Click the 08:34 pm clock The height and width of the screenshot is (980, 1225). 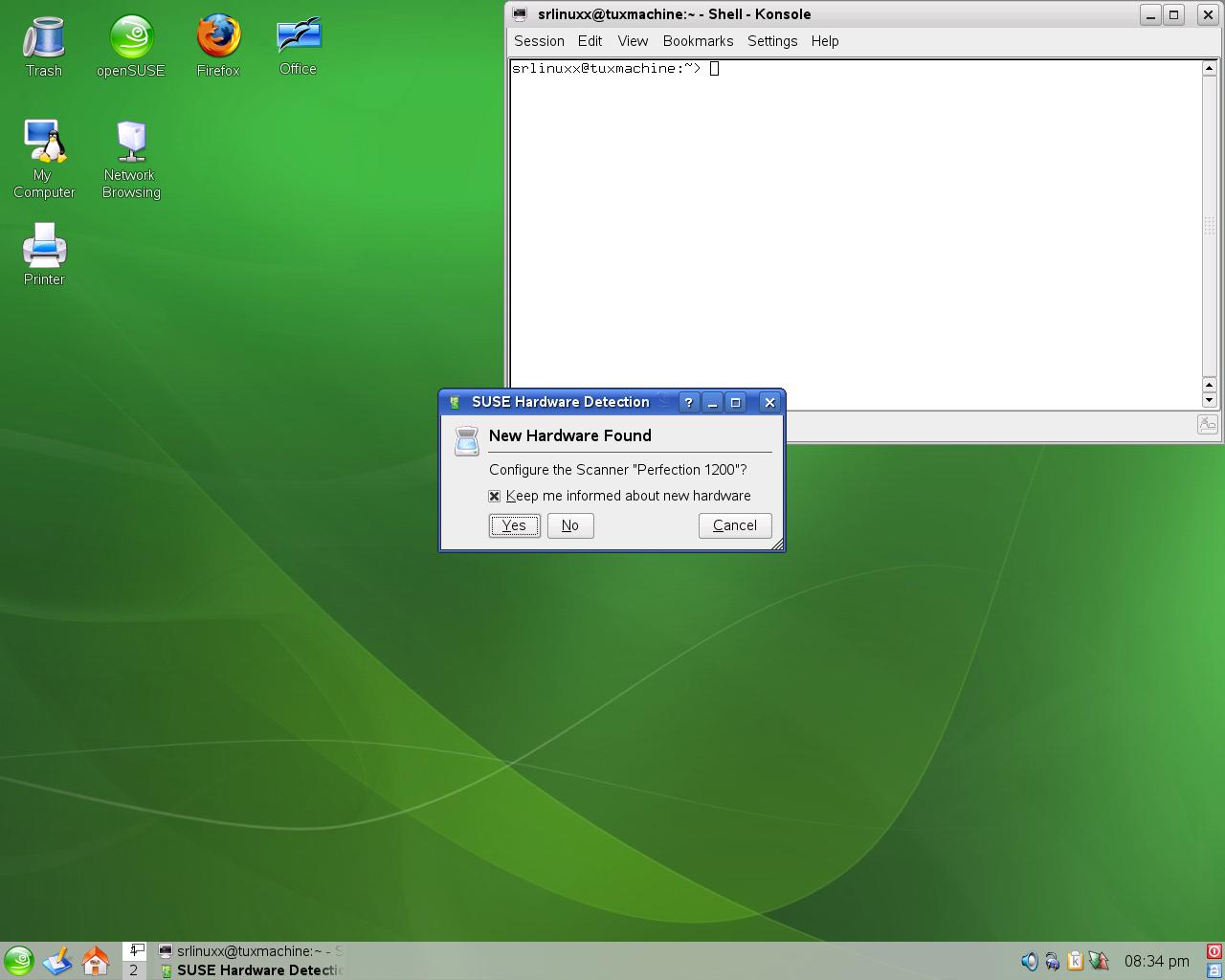tap(1157, 961)
